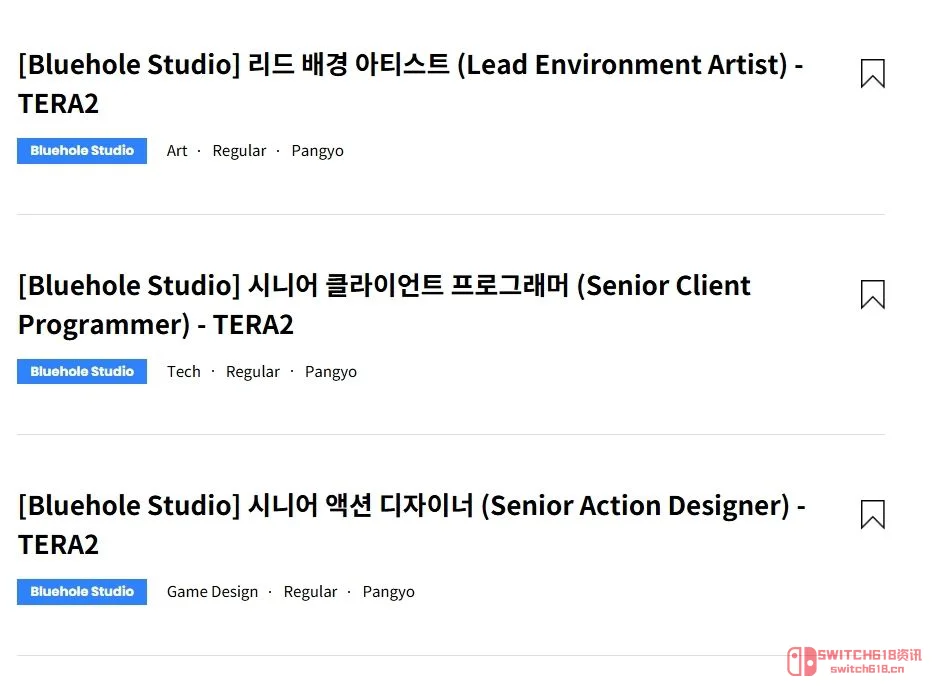This screenshot has width=934, height=686.
Task: Select the Bluehole Studio badge under Programmer job
Action: 82,371
